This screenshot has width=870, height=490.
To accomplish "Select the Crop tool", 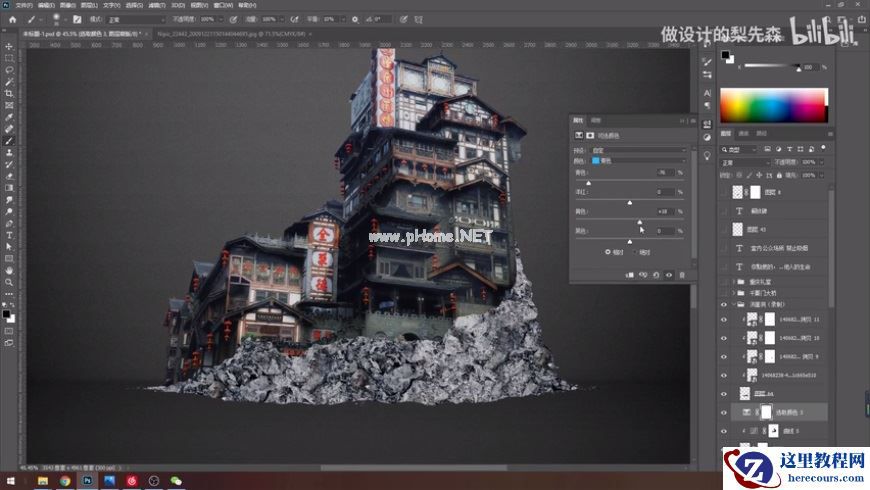I will click(x=9, y=93).
